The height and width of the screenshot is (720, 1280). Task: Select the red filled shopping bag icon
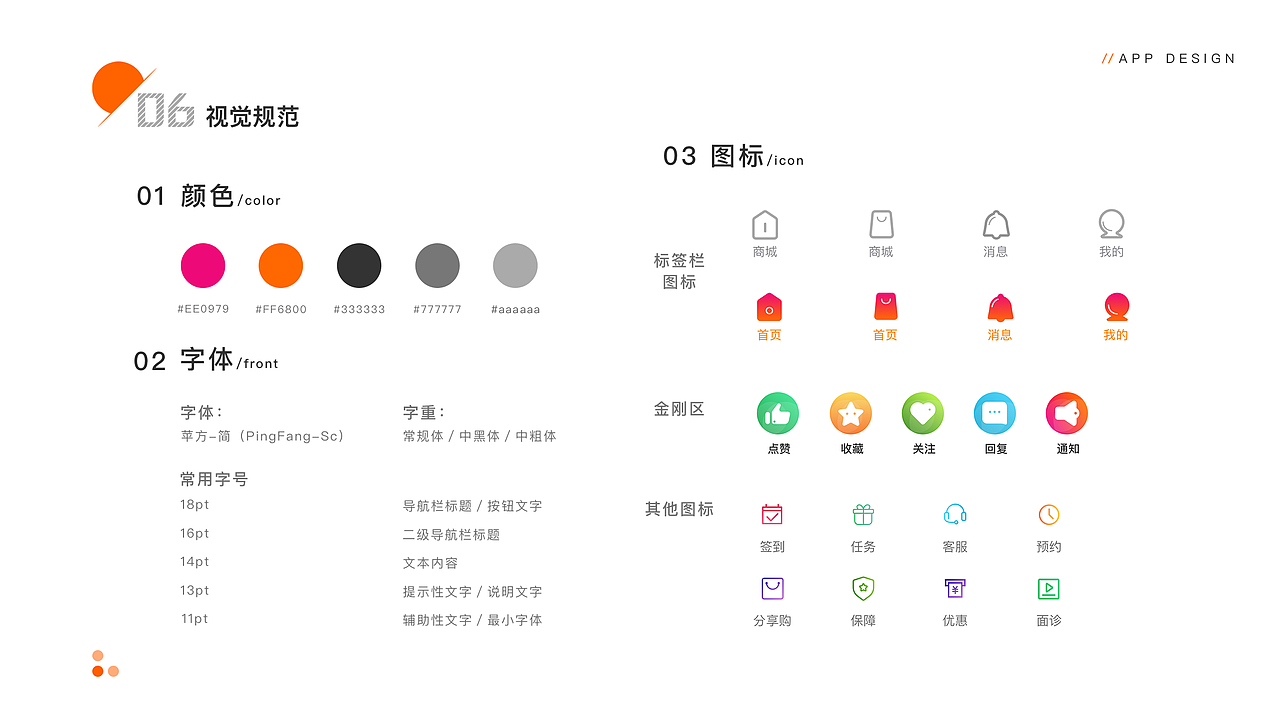click(x=885, y=306)
